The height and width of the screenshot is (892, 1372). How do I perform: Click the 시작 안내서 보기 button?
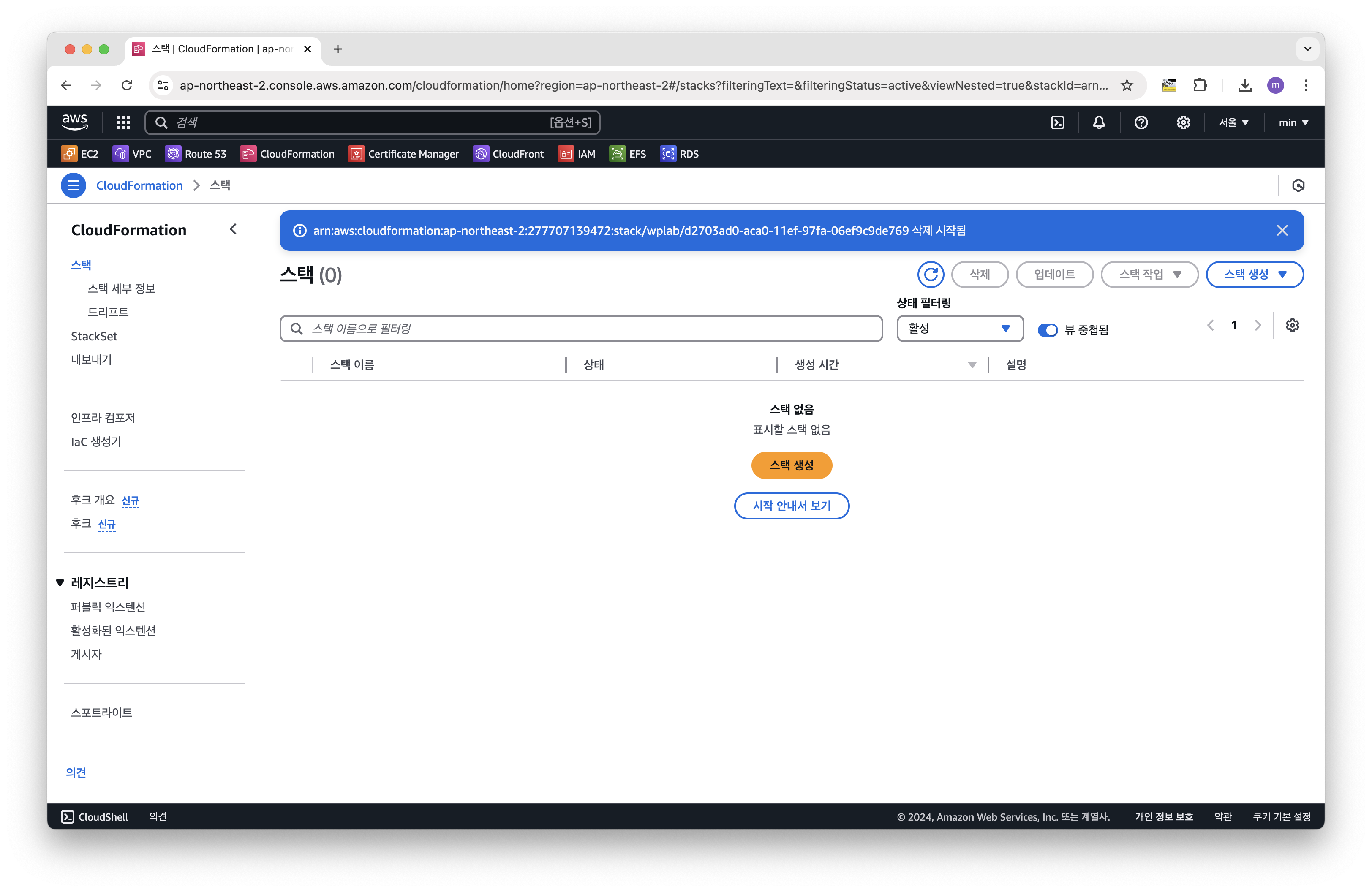point(791,506)
